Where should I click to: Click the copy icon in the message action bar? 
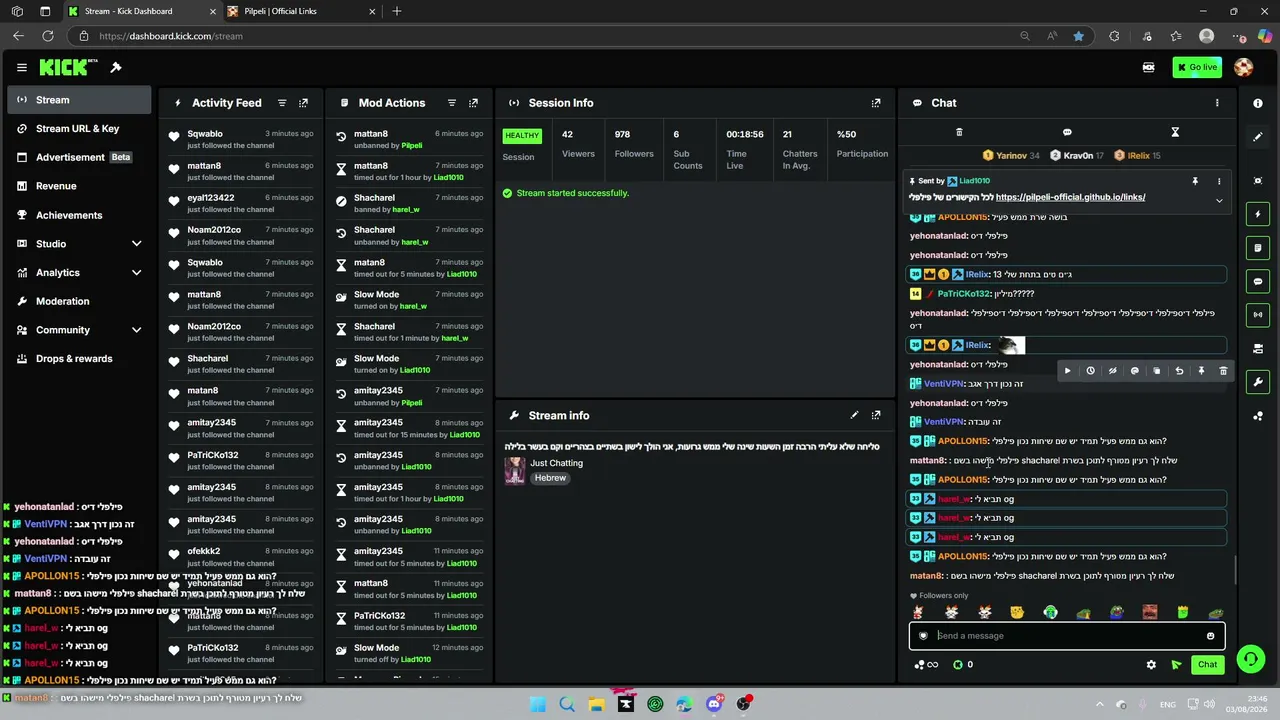1157,371
